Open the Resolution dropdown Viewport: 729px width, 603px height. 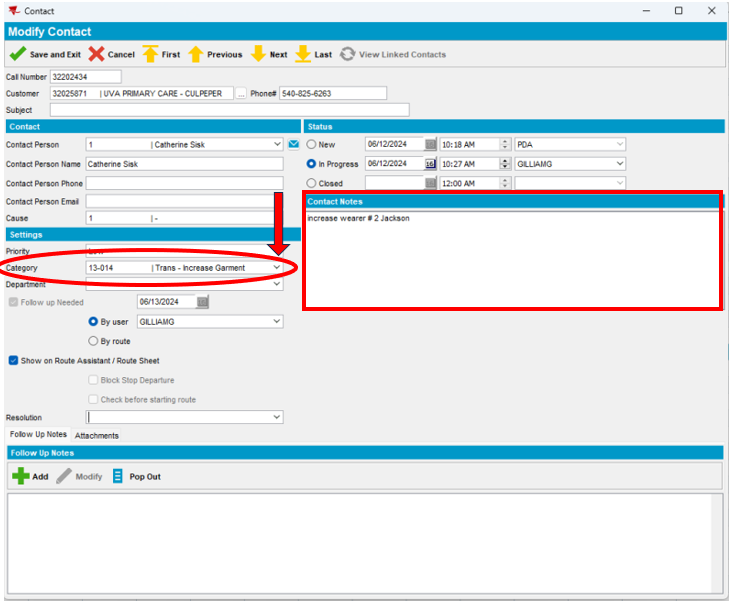(x=277, y=417)
